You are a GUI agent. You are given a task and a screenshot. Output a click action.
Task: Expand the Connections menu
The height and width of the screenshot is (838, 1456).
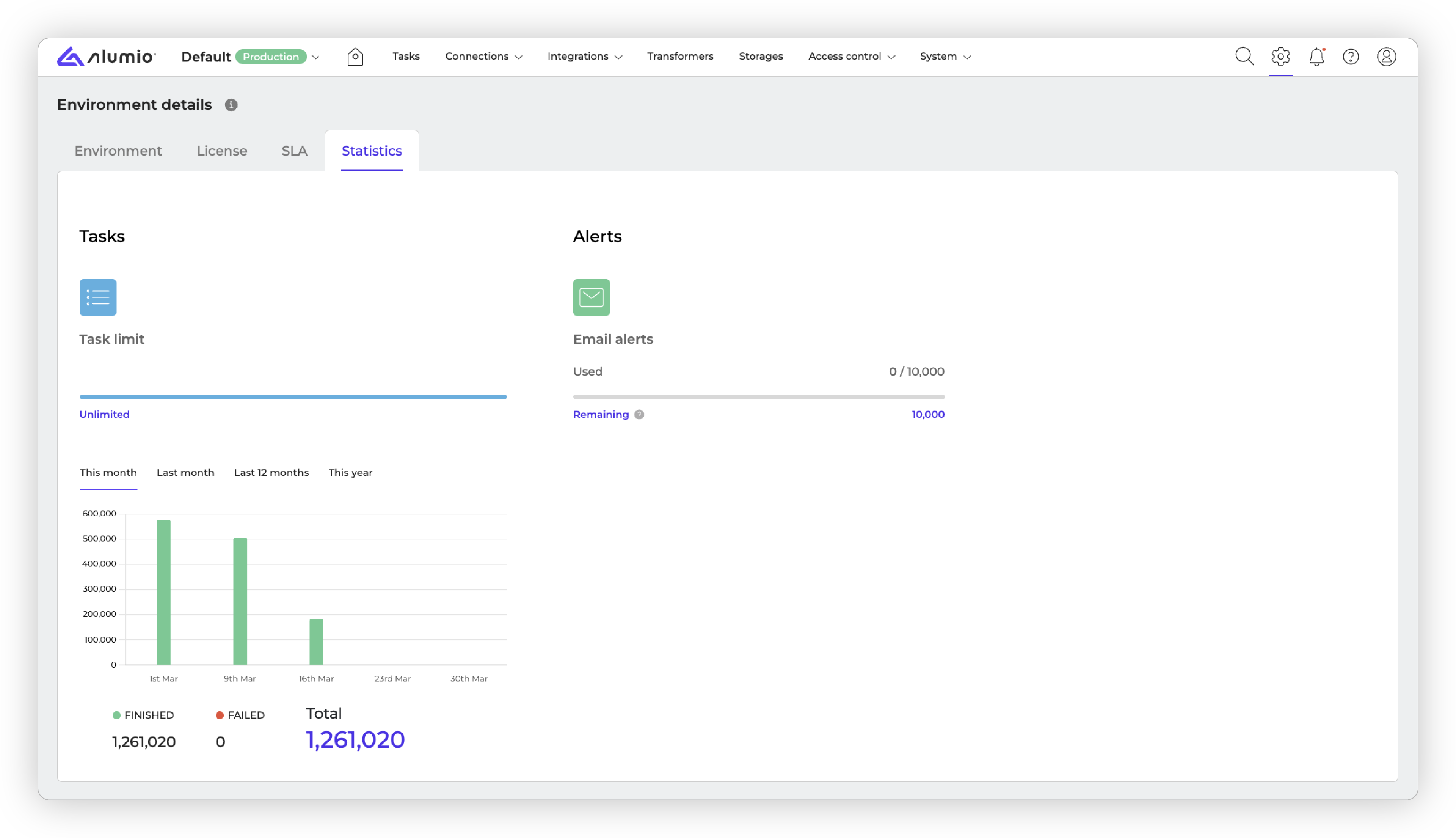point(483,57)
